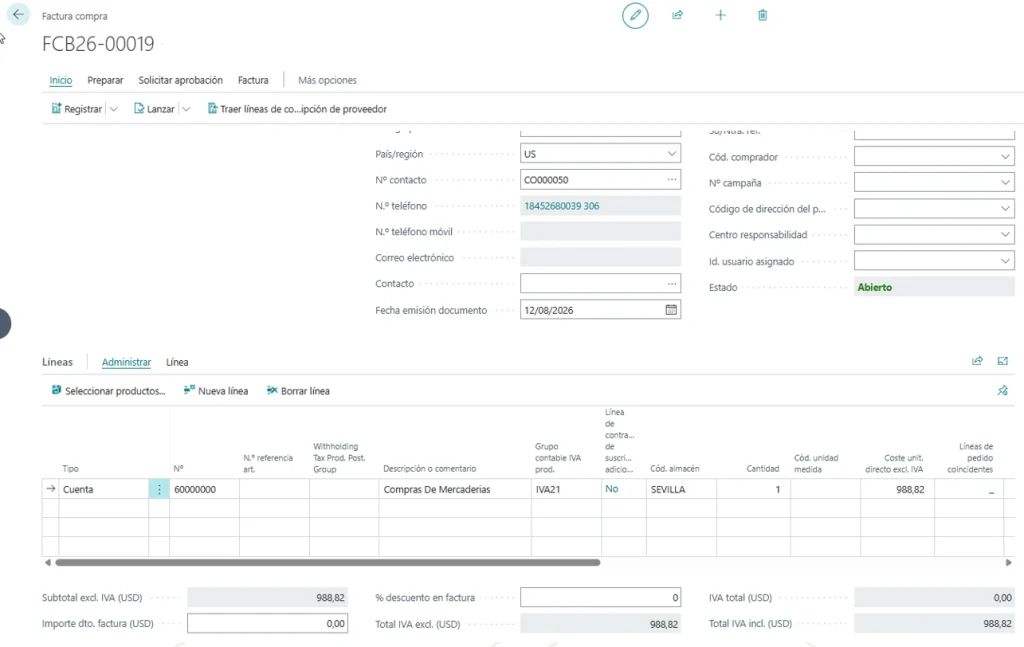Click Borrar línea action
Viewport: 1024px width, 647px height.
point(298,390)
